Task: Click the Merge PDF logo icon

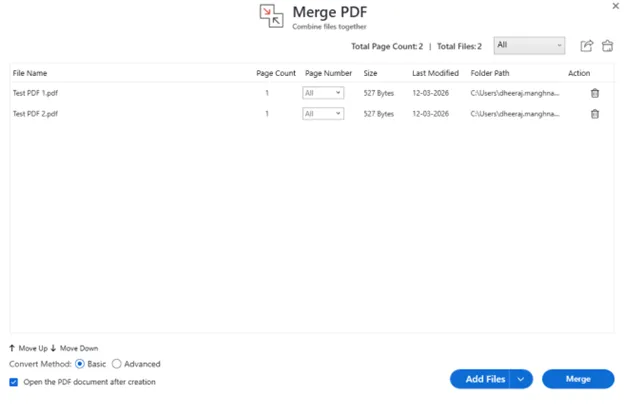Action: click(x=271, y=16)
